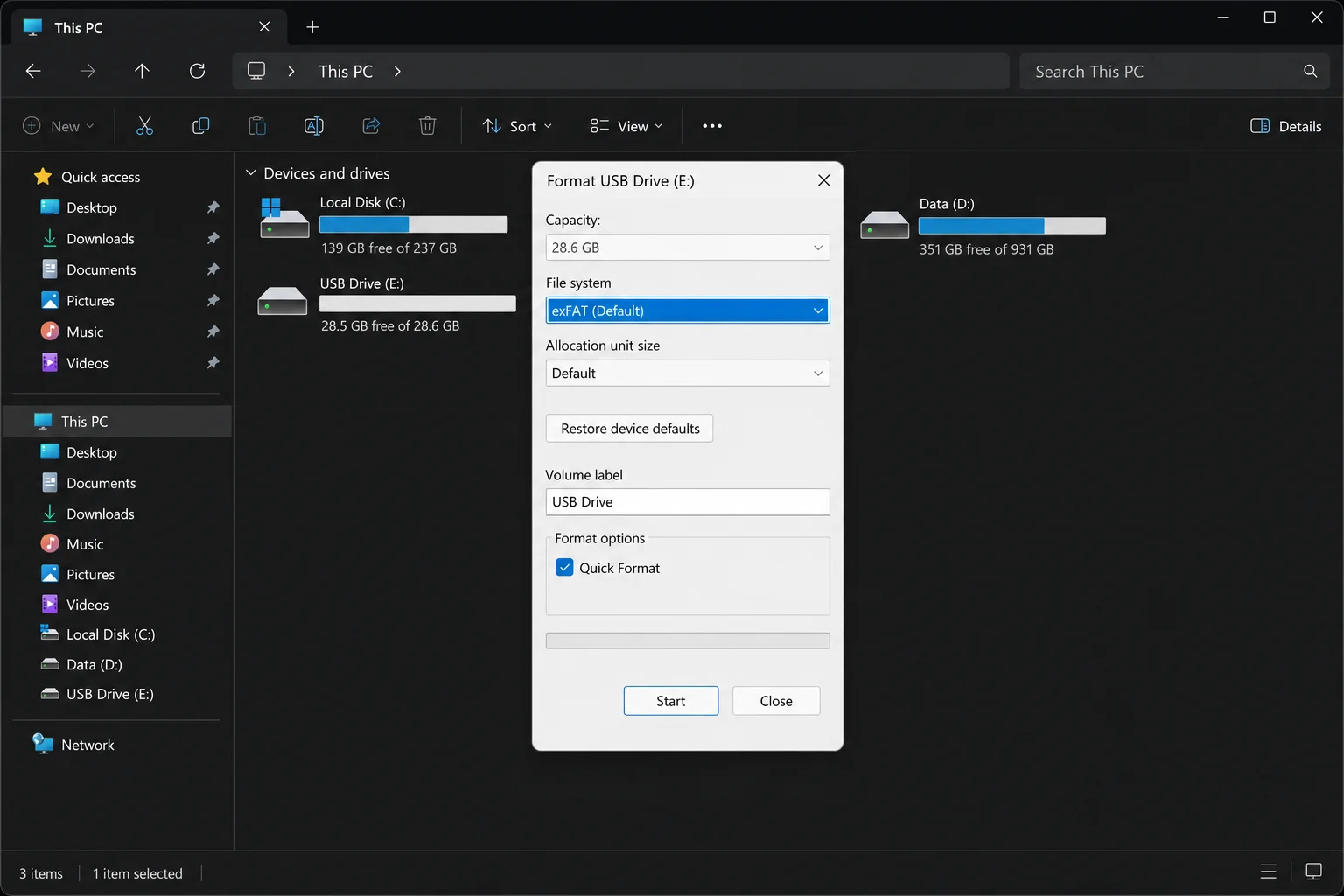Switch to details list view icon in status bar

(1268, 871)
